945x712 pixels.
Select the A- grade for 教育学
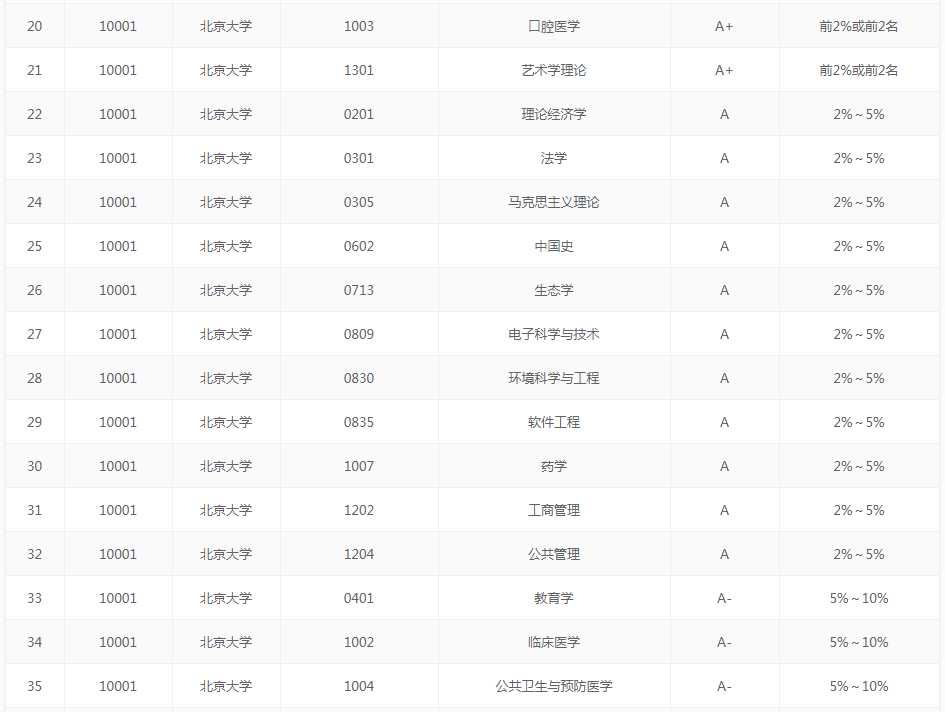[724, 598]
